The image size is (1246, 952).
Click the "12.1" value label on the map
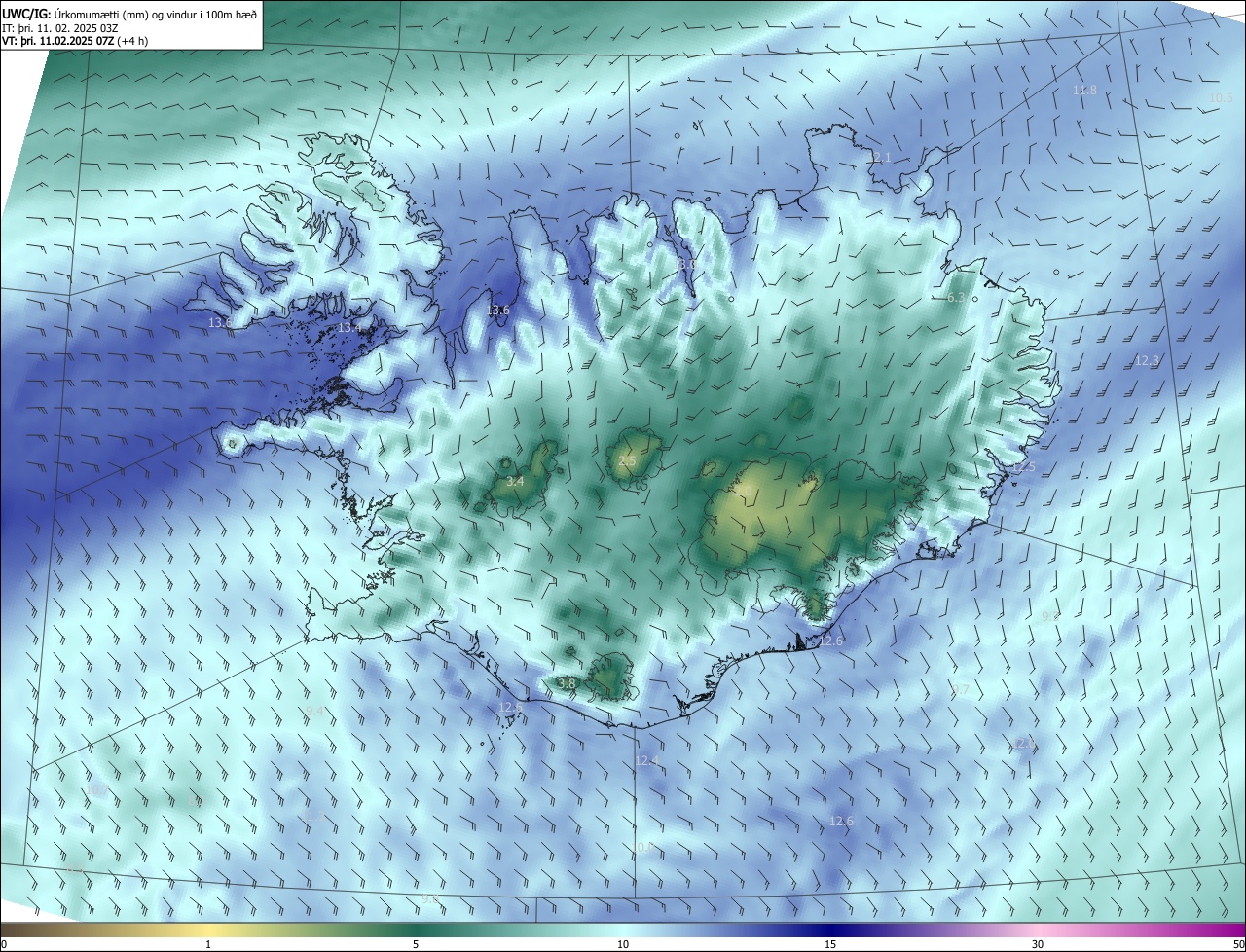coord(879,157)
